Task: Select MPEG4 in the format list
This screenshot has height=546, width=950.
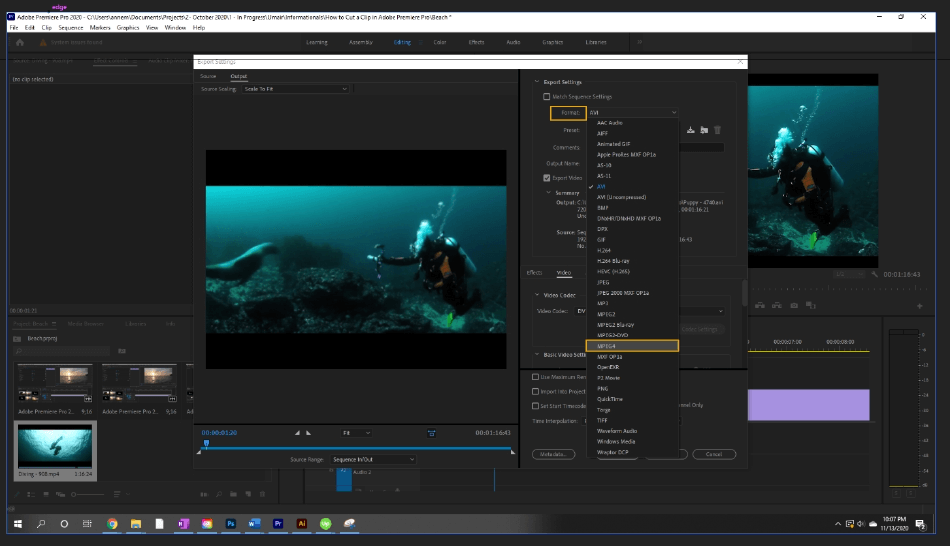Action: tap(632, 346)
